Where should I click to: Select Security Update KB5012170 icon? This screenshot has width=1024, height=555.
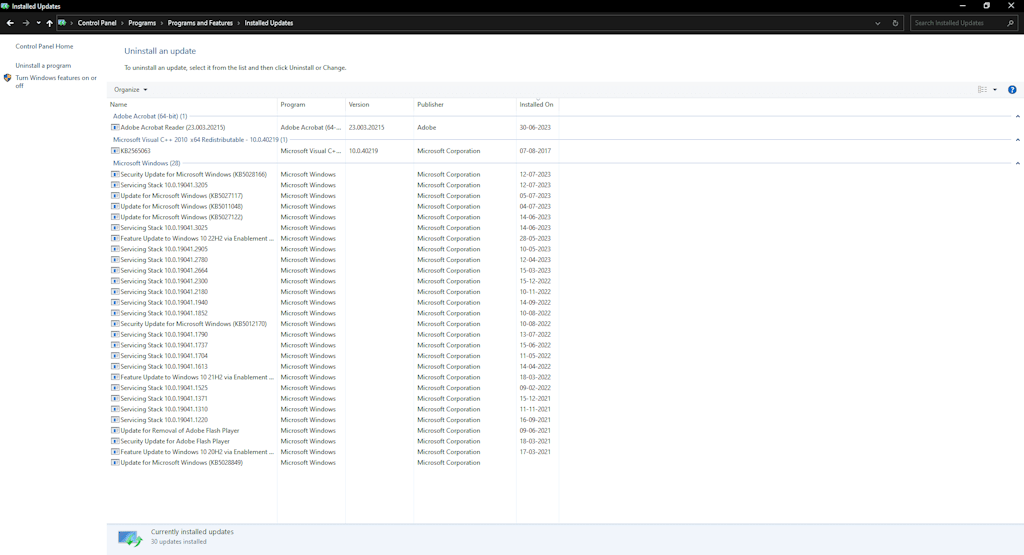coord(115,324)
